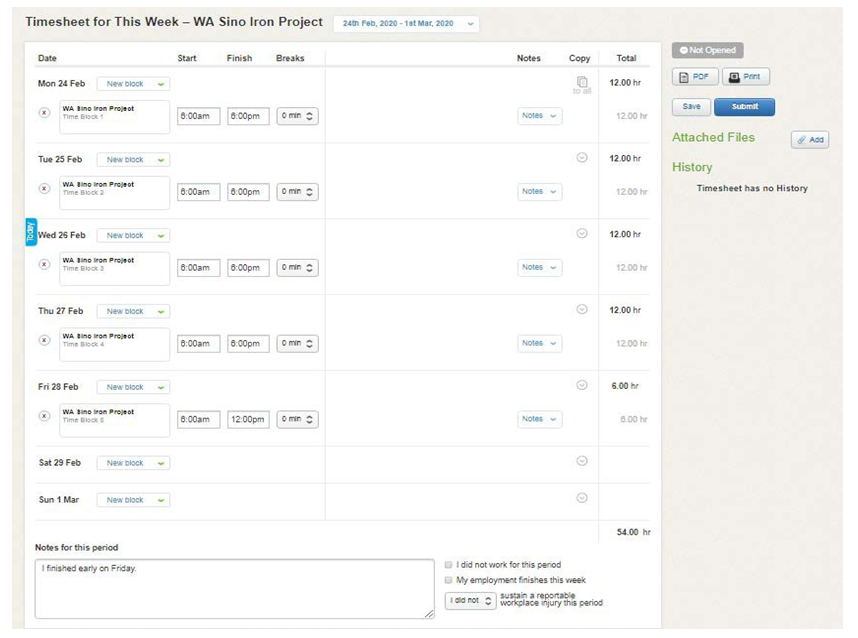Screen dimensions: 858x638
Task: Expand Notes dropdown for Thursday's time block
Action: 540,343
